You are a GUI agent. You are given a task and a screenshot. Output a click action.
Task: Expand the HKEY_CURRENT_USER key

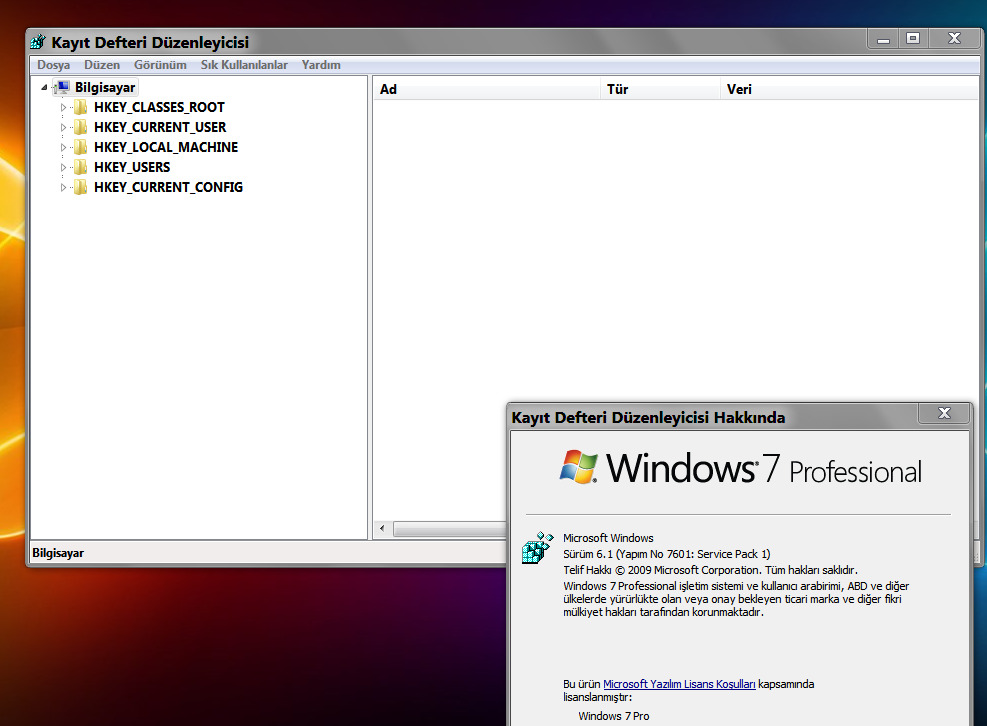(x=63, y=128)
